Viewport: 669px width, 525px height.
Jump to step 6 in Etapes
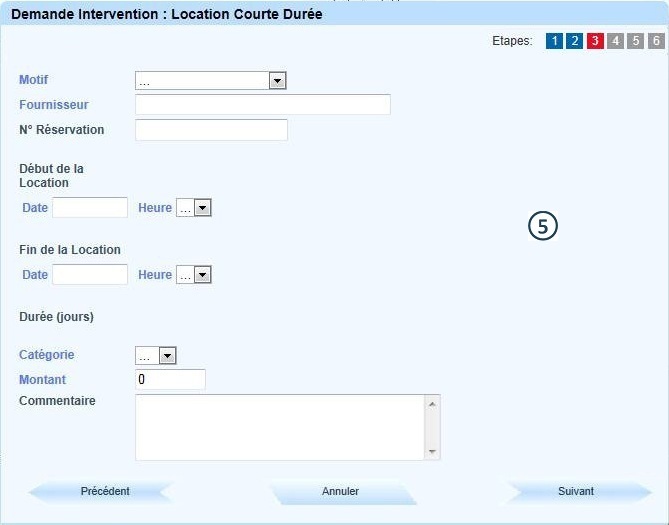click(x=656, y=41)
